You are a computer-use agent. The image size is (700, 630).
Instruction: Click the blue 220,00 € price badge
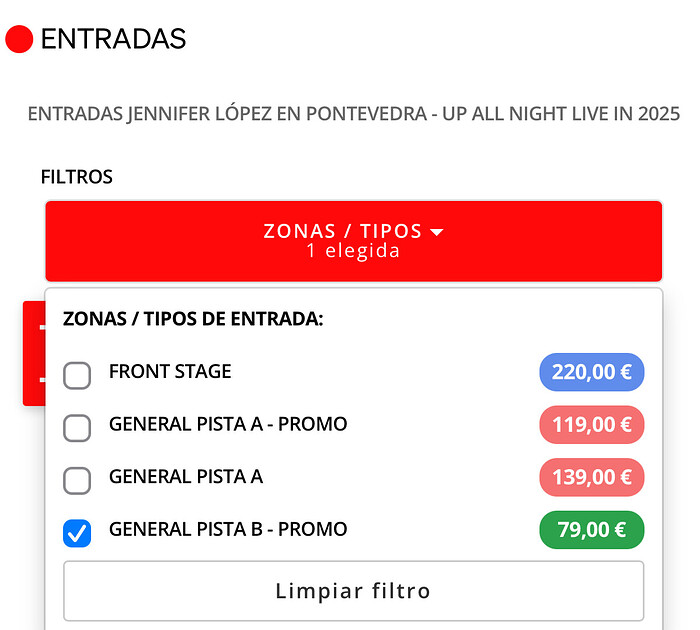592,372
